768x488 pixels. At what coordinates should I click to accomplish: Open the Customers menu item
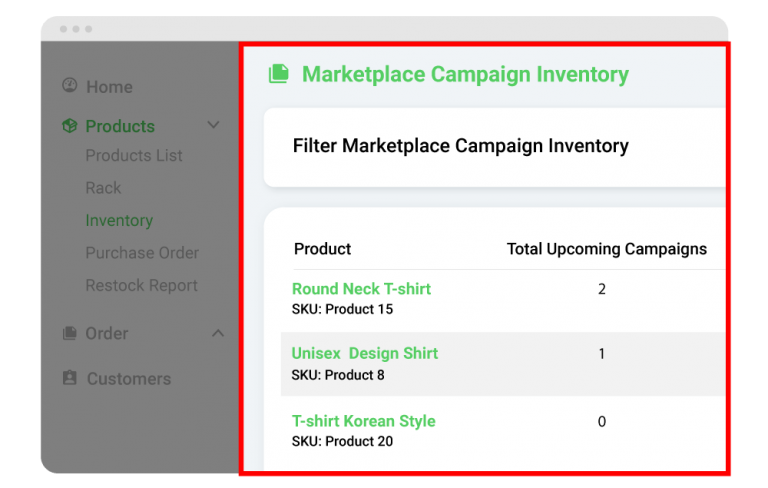tap(129, 379)
